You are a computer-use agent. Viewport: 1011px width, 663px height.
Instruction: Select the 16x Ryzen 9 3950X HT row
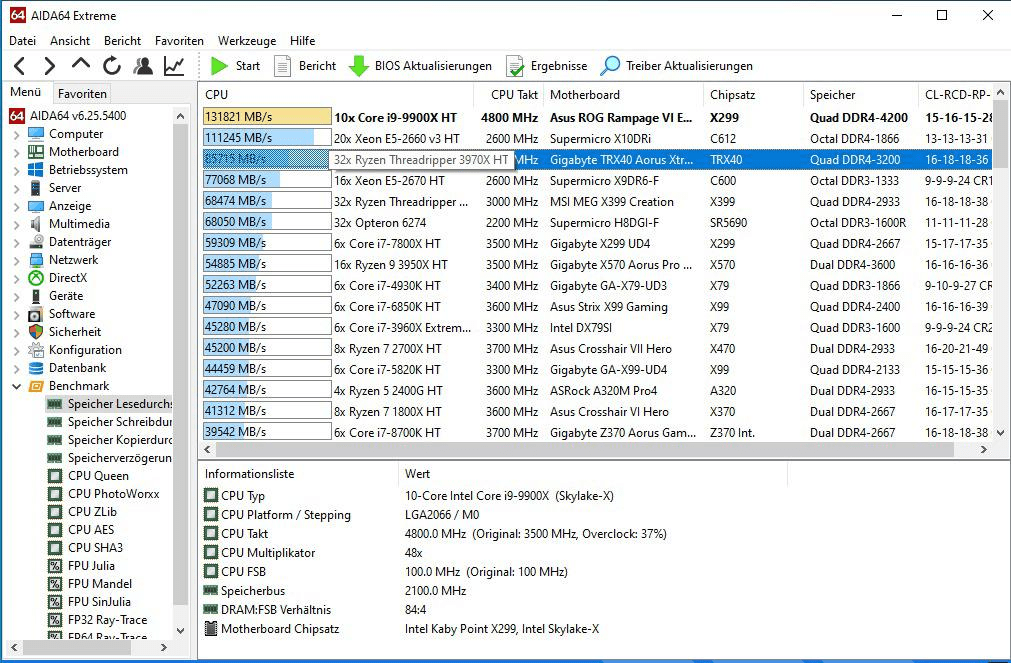pyautogui.click(x=597, y=264)
